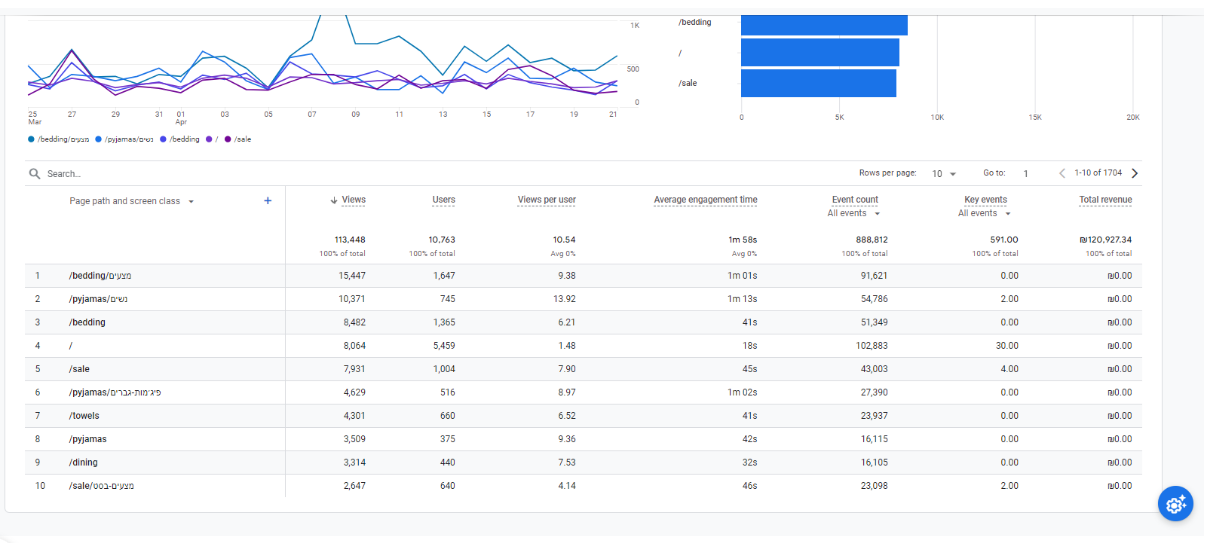This screenshot has width=1220, height=543.
Task: Select row 9 path /dining
Action: (x=83, y=462)
